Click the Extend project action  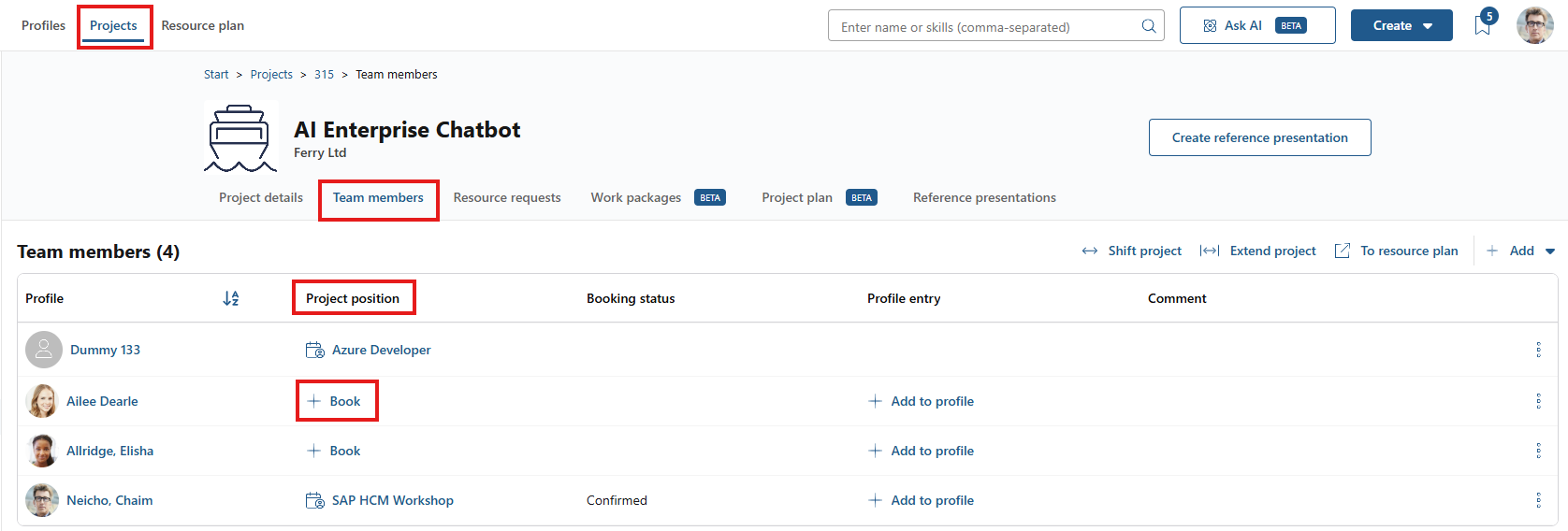[1258, 251]
